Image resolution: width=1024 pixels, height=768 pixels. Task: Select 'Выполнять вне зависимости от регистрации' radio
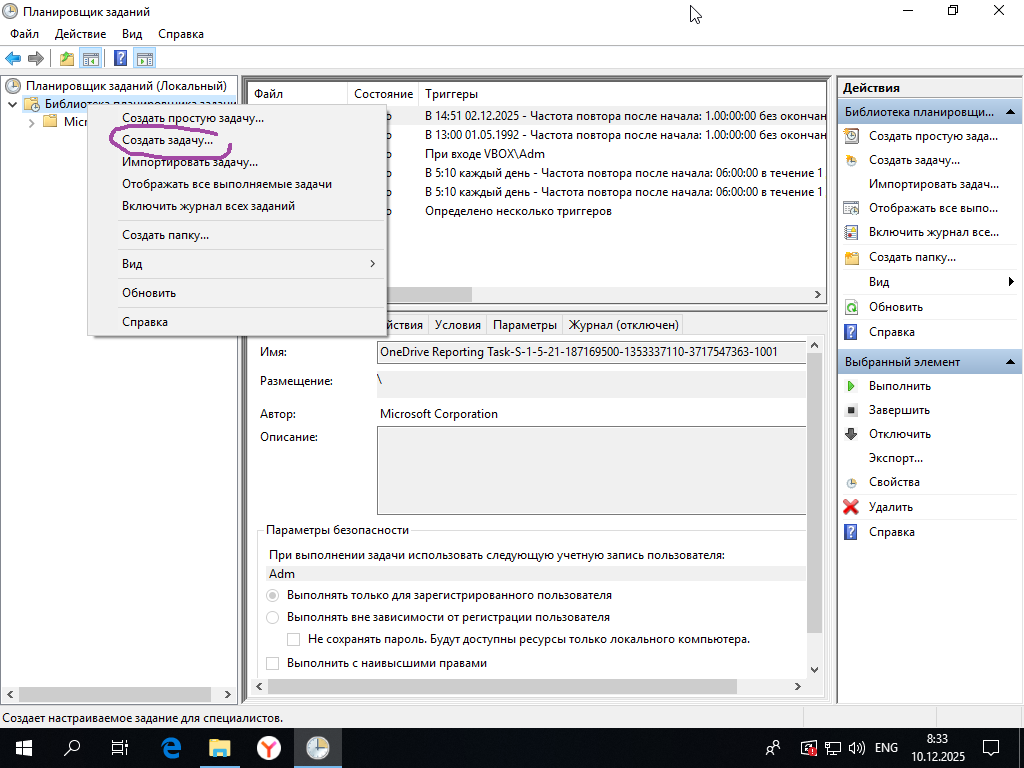273,617
